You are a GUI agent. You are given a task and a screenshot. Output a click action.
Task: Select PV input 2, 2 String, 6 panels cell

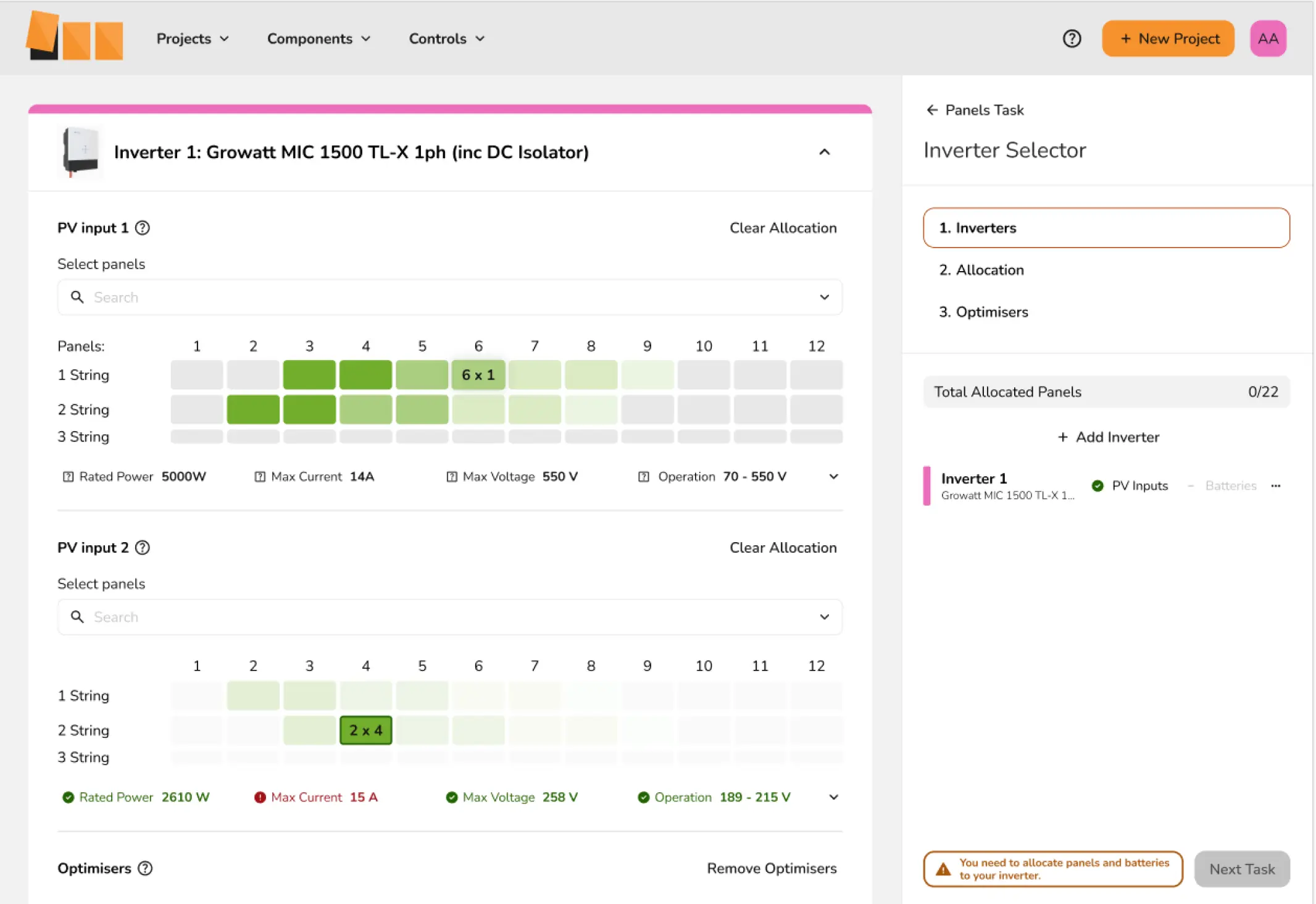(x=478, y=730)
